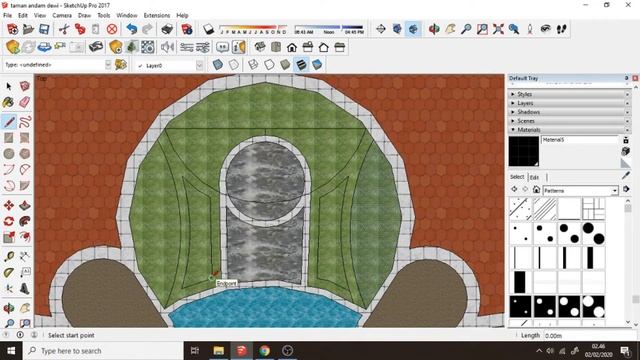Enable Wireframe face style
The width and height of the screenshot is (640, 360).
(x=253, y=64)
